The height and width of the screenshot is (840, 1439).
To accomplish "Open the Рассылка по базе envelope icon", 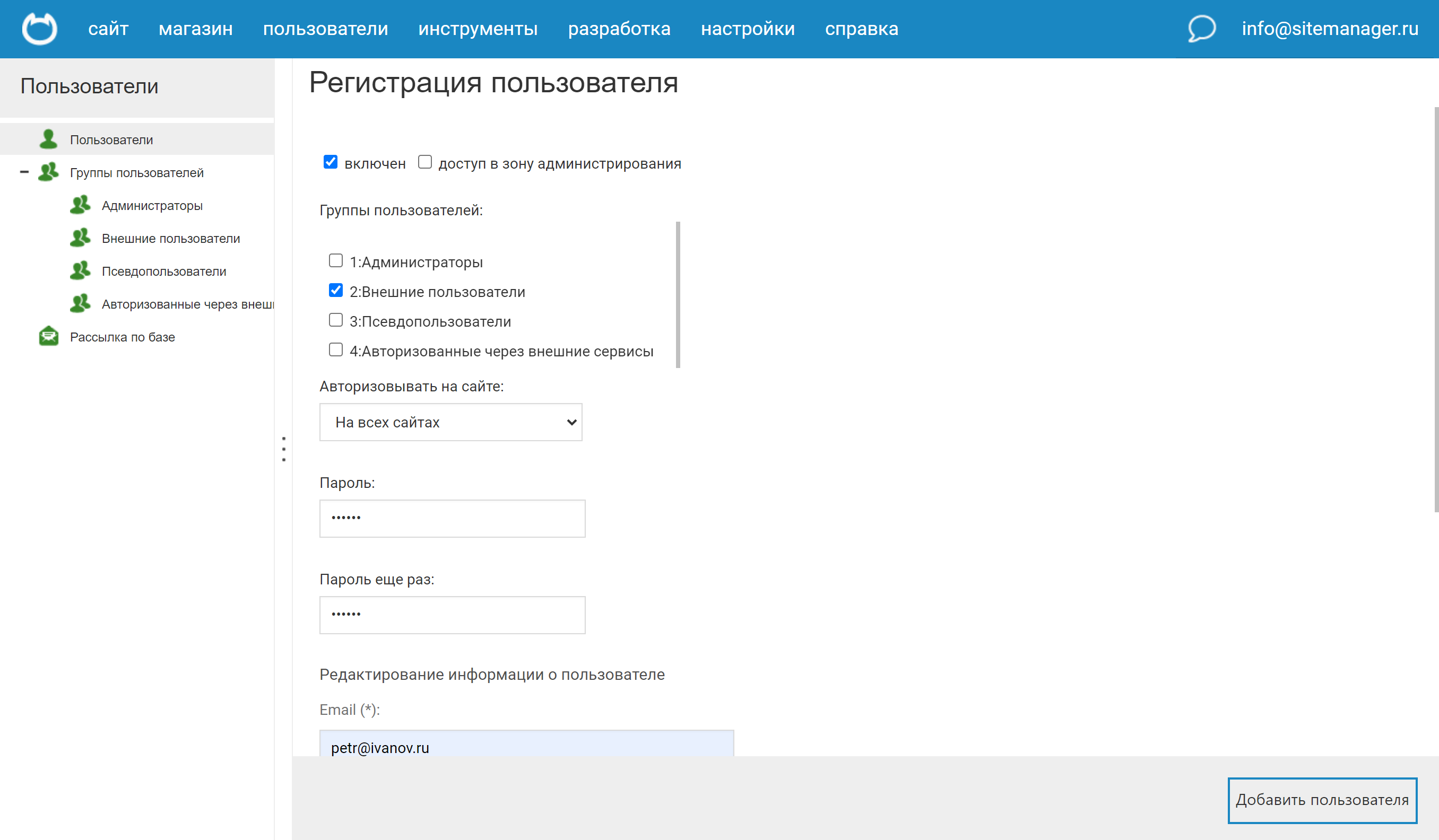I will [x=48, y=336].
